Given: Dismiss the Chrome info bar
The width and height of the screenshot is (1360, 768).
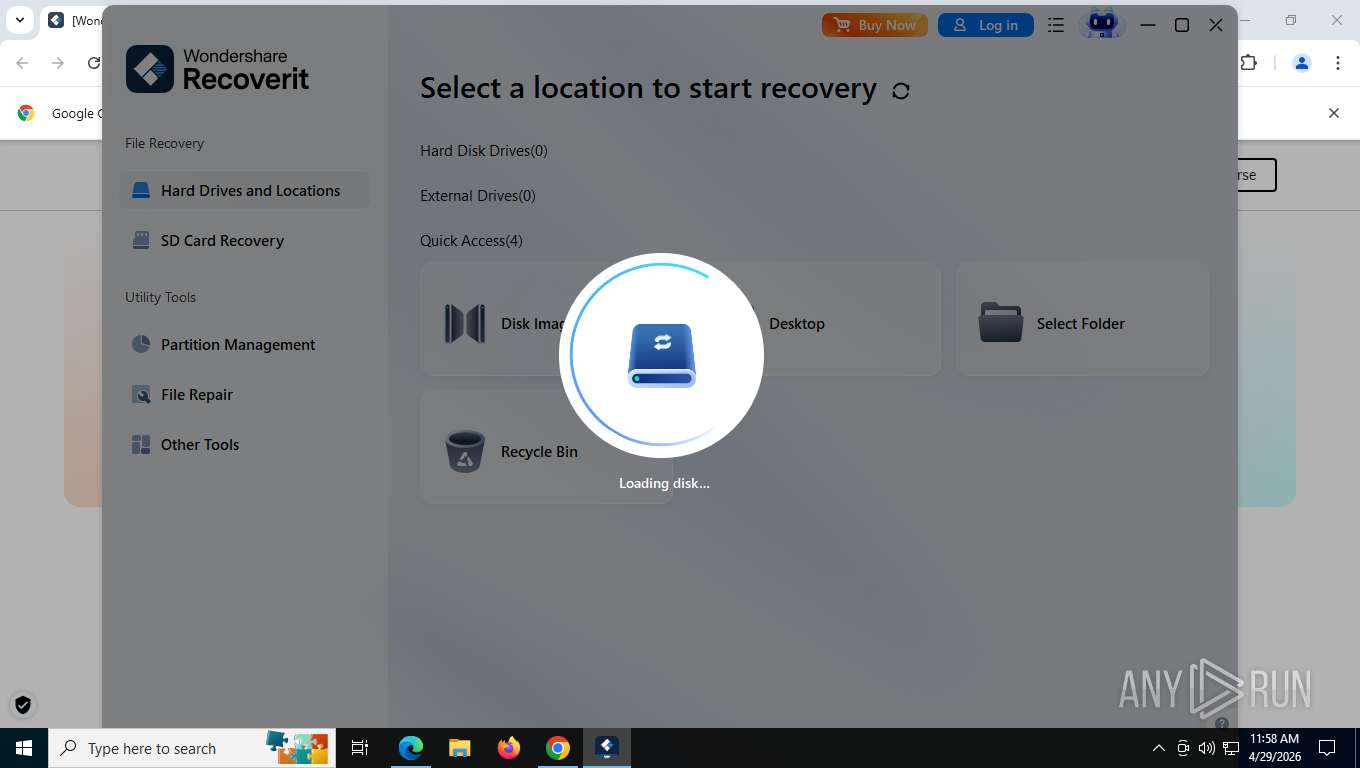Looking at the screenshot, I should (1333, 113).
